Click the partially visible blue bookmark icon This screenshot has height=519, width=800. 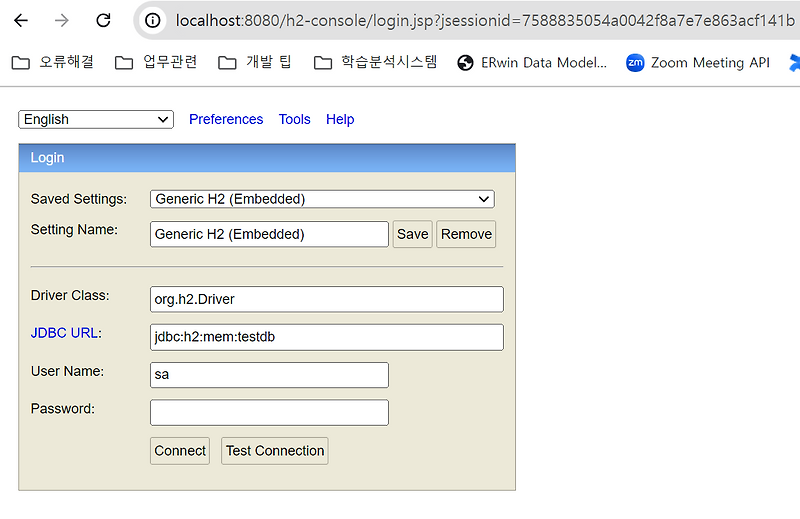click(x=794, y=62)
